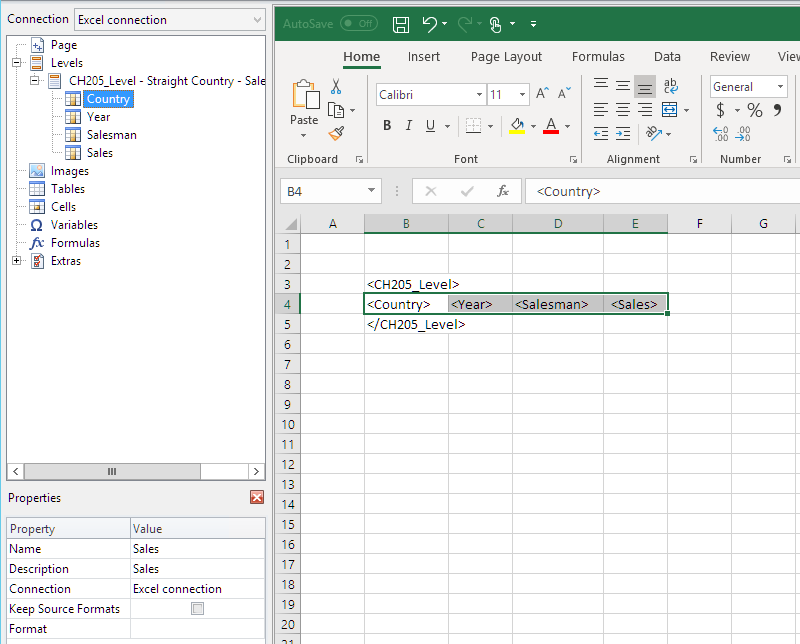Screen dimensions: 800x644
Task: Open the font name Calibri dropdown
Action: click(479, 94)
